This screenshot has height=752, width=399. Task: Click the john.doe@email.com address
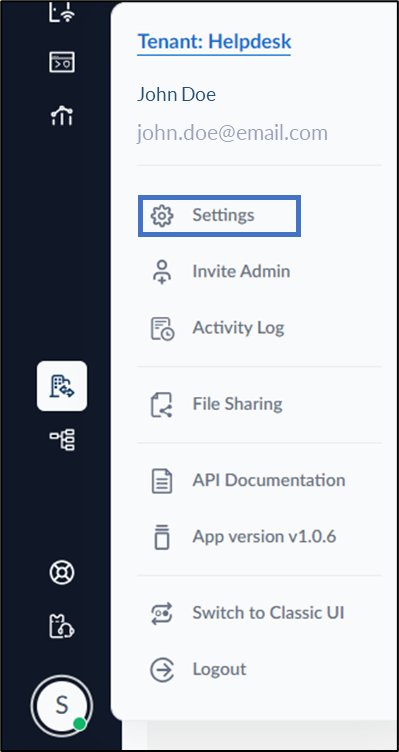(x=232, y=132)
